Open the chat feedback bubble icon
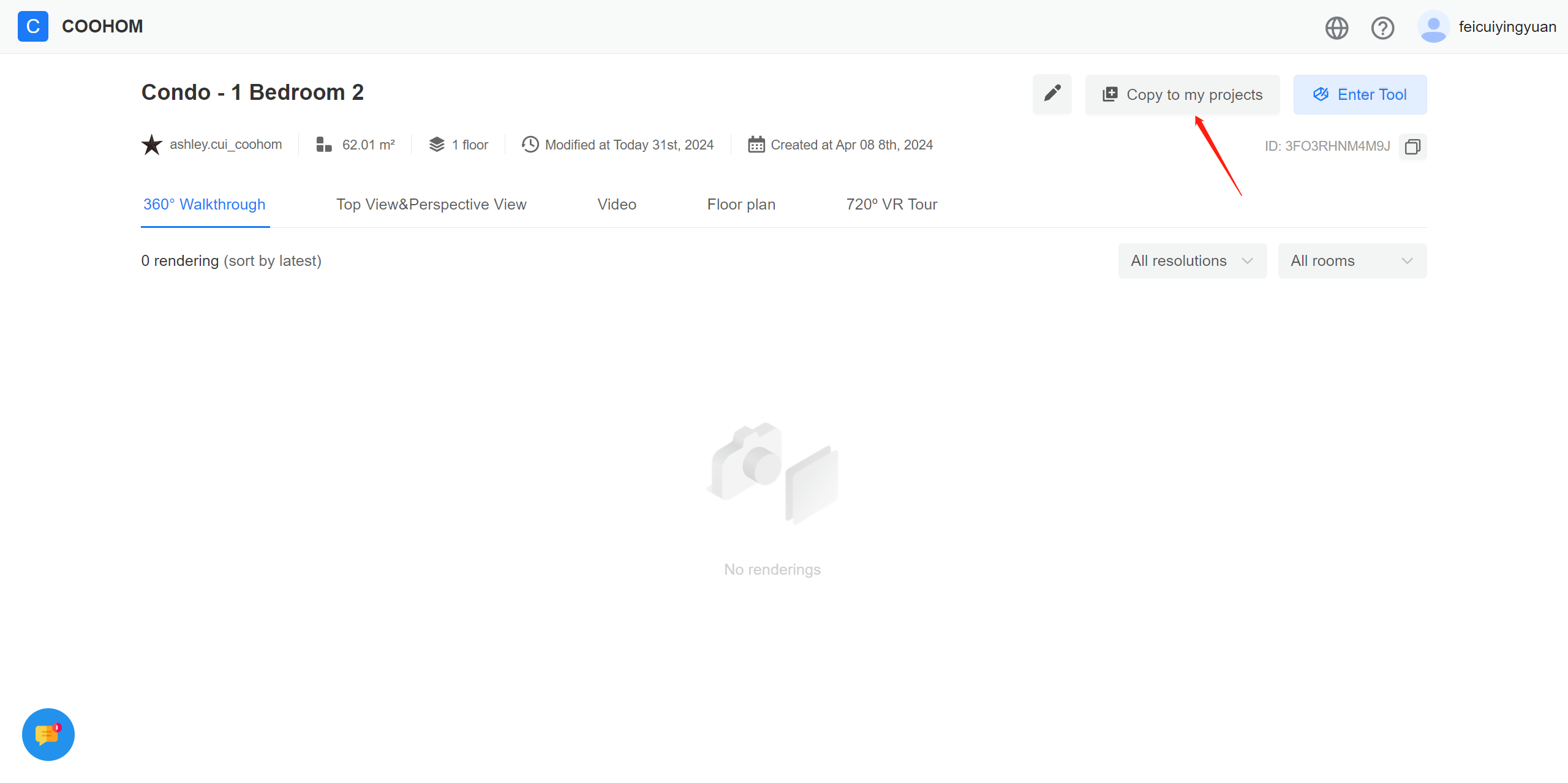The width and height of the screenshot is (1568, 783). pyautogui.click(x=48, y=734)
